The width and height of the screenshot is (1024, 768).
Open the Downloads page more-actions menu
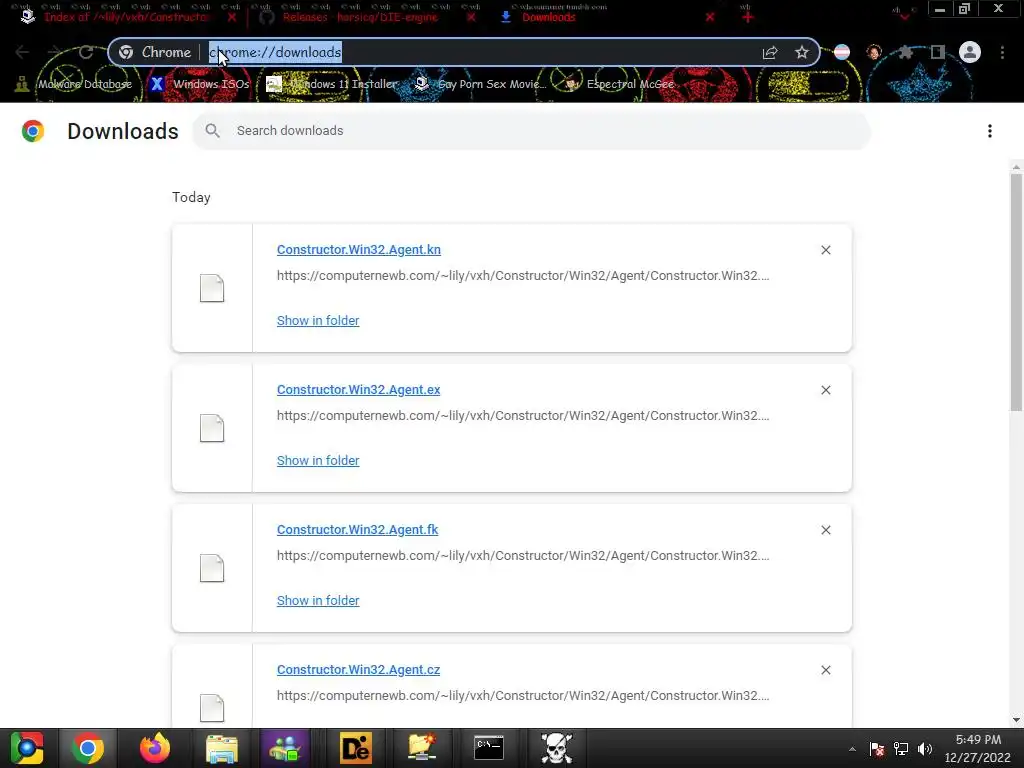point(990,131)
